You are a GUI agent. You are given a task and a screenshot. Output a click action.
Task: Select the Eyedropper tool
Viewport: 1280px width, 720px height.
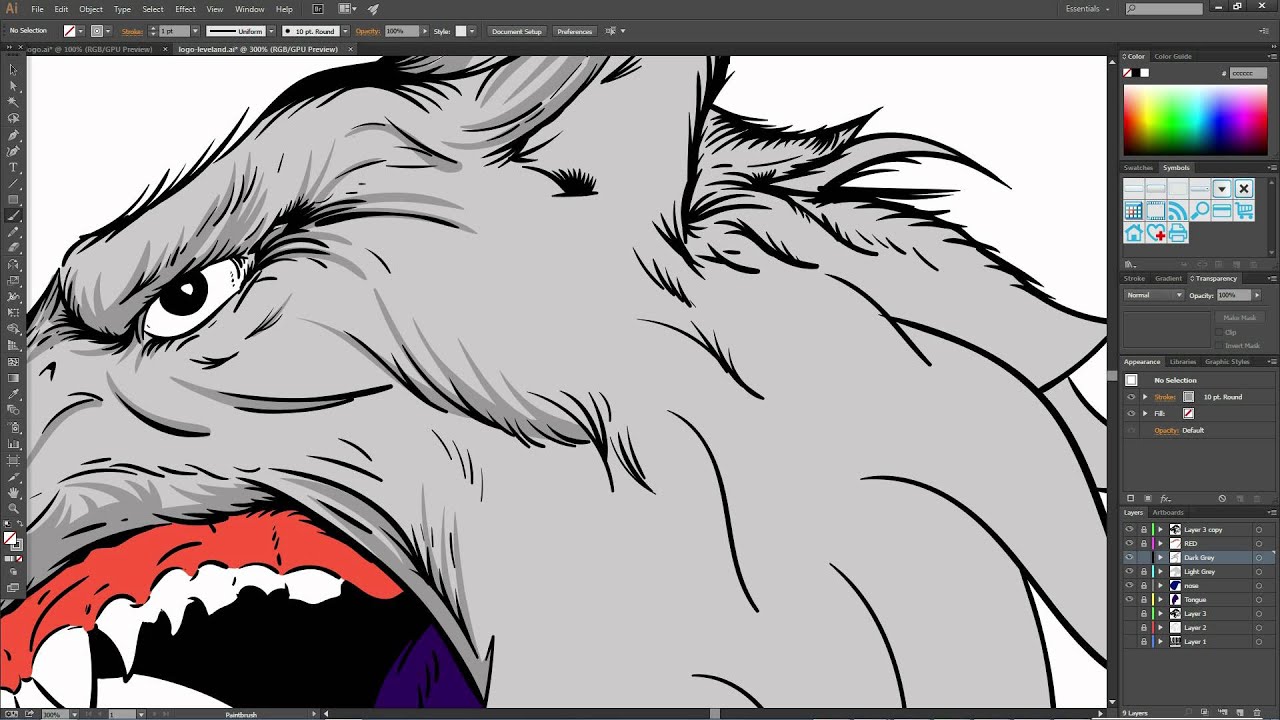(13, 393)
